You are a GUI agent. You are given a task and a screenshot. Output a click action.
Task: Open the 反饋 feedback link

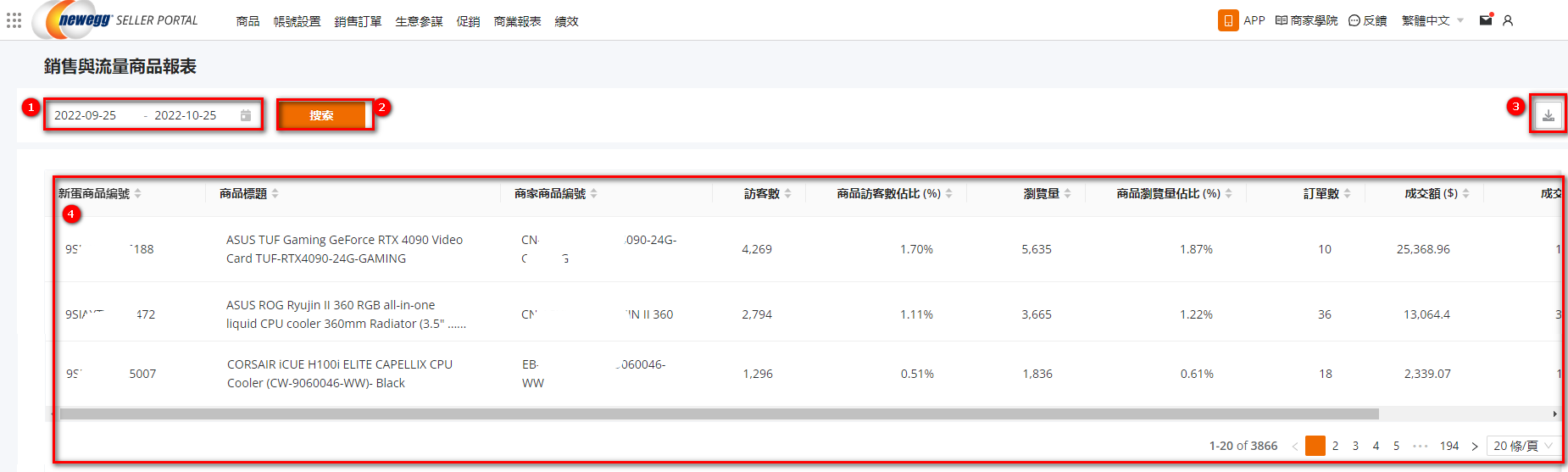(1367, 20)
